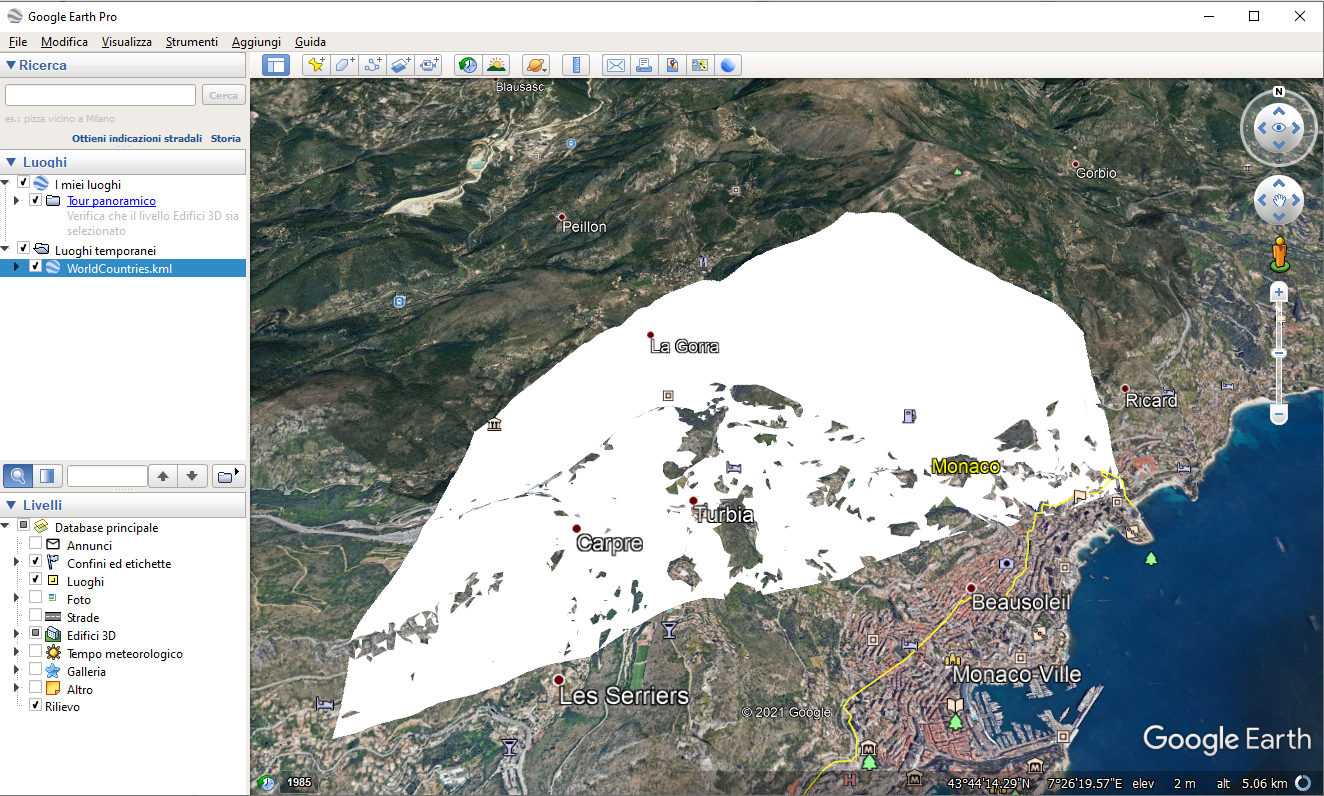Open the Storia search history link
The height and width of the screenshot is (796, 1324).
pyautogui.click(x=226, y=138)
